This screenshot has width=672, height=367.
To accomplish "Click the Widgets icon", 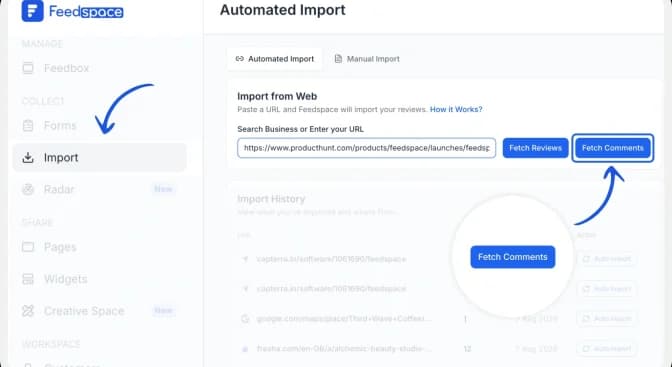I will tap(28, 279).
